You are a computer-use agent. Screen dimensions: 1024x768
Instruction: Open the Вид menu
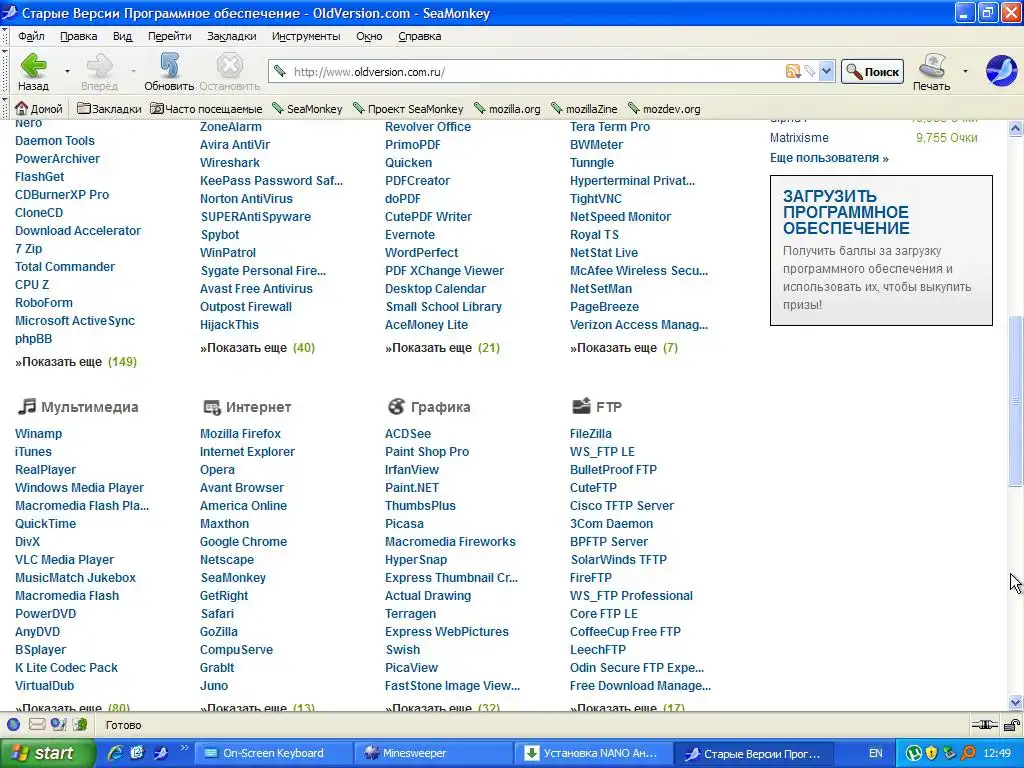pos(122,36)
